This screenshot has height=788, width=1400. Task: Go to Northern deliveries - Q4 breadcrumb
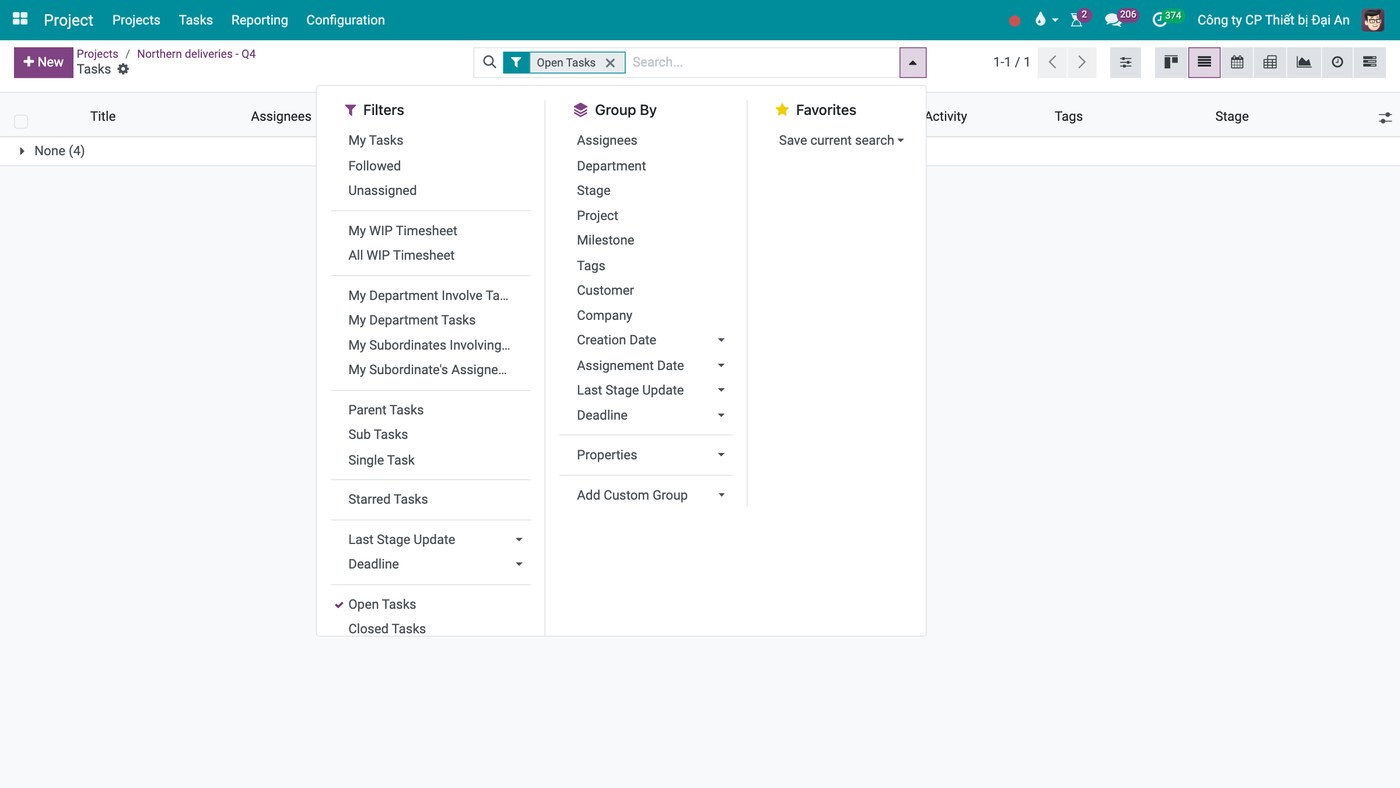[196, 54]
